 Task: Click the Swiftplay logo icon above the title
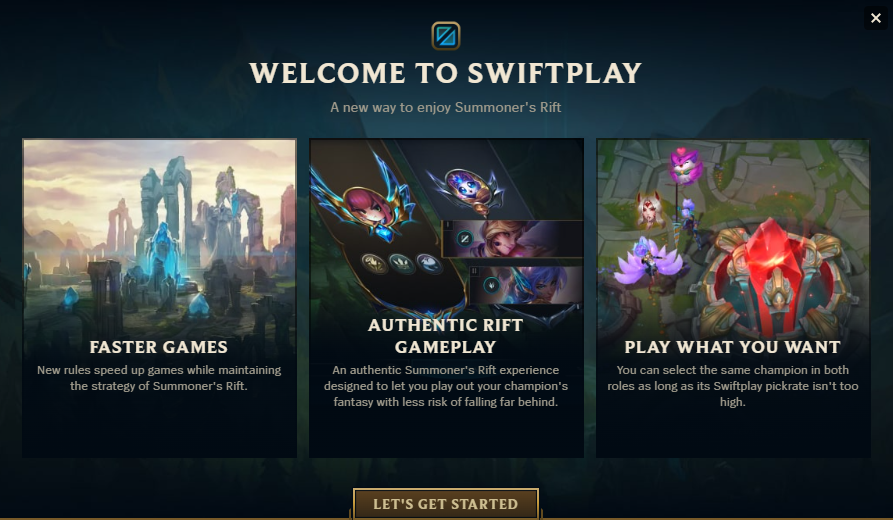coord(445,36)
